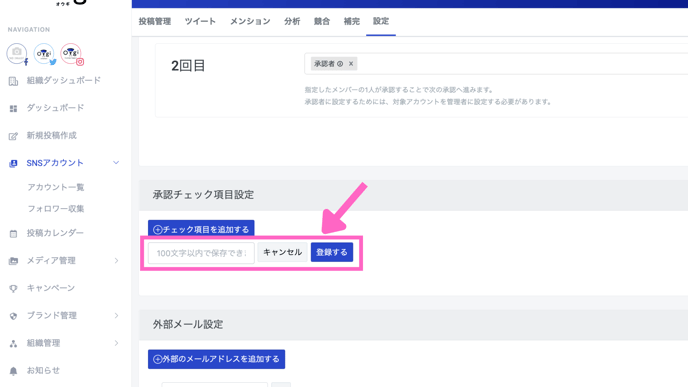The image size is (688, 387).
Task: Expand the メディア管理 submenu chevron
Action: tap(116, 261)
